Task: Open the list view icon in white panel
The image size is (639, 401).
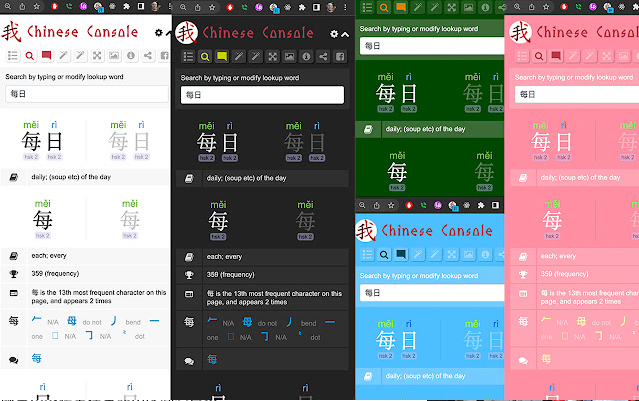Action: (13, 56)
